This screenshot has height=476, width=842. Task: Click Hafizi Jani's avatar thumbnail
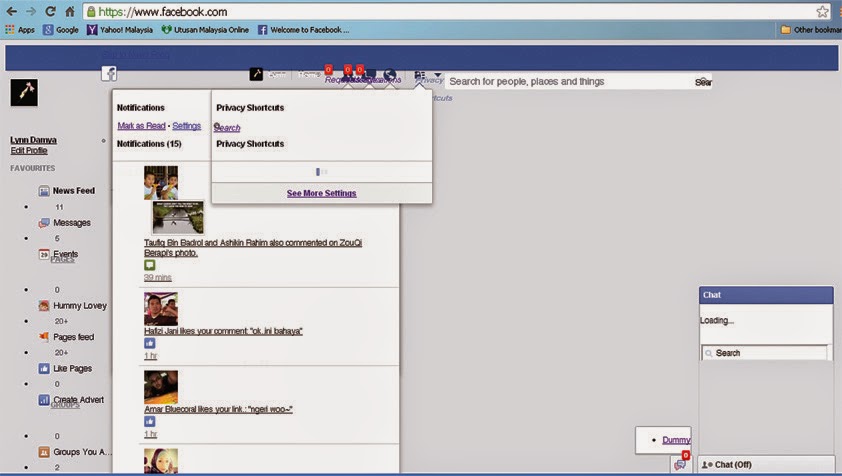click(161, 309)
